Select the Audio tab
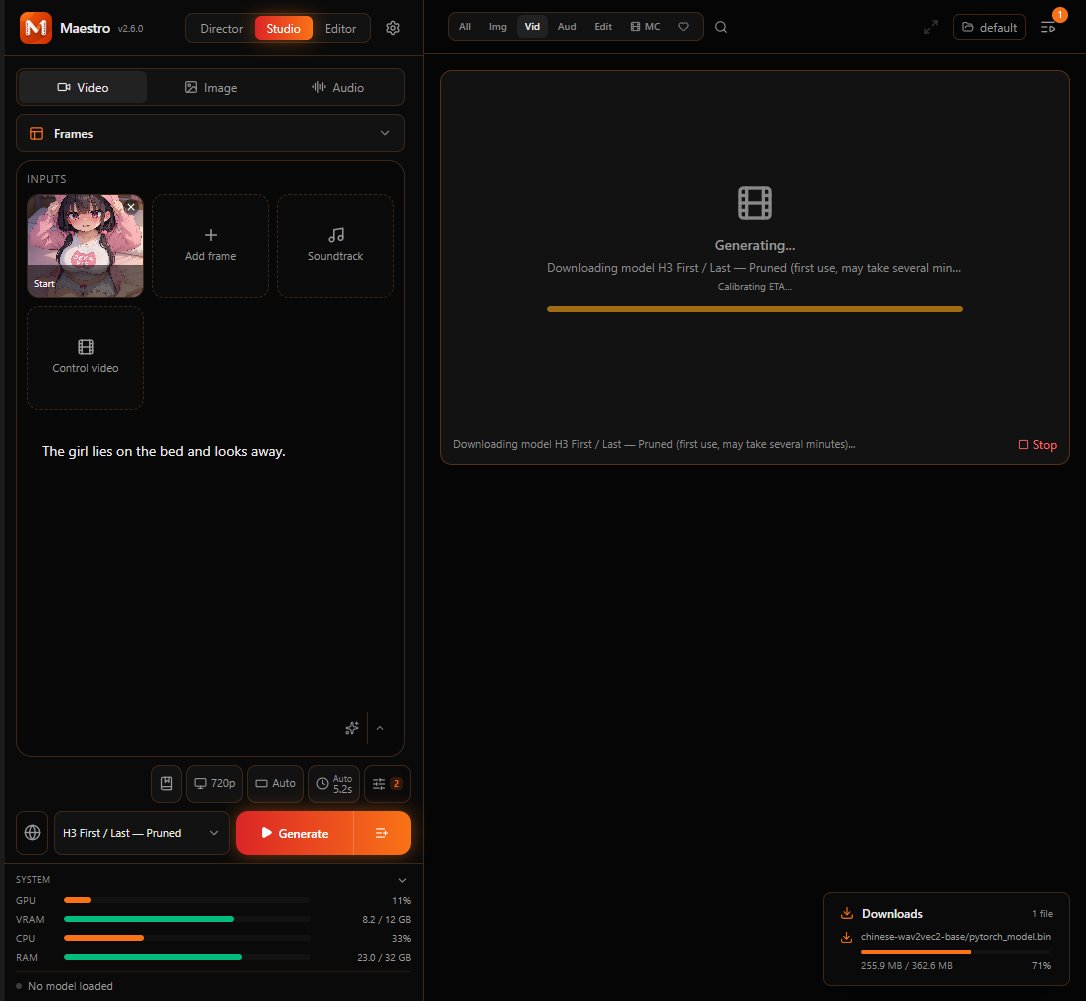The height and width of the screenshot is (1001, 1086). pos(338,87)
